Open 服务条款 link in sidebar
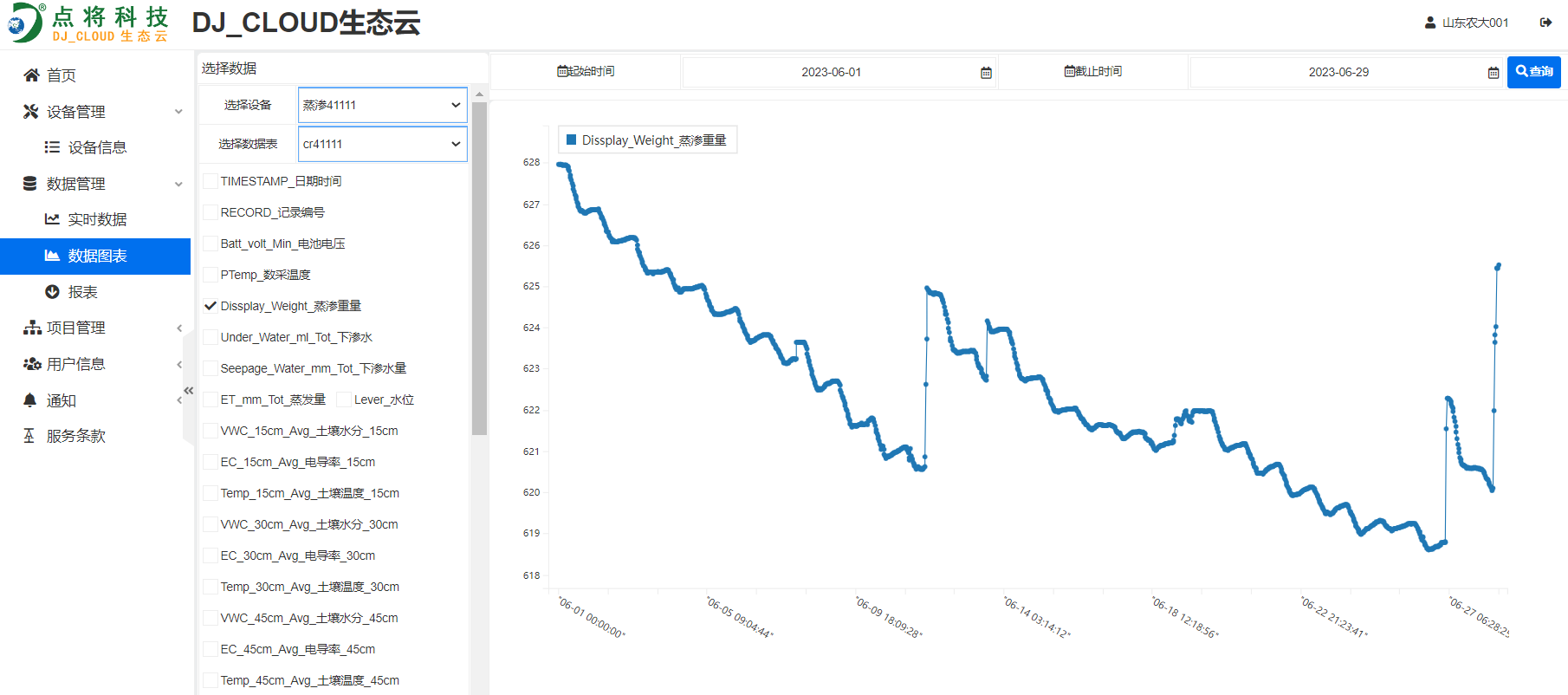This screenshot has width=1568, height=695. pos(75,436)
